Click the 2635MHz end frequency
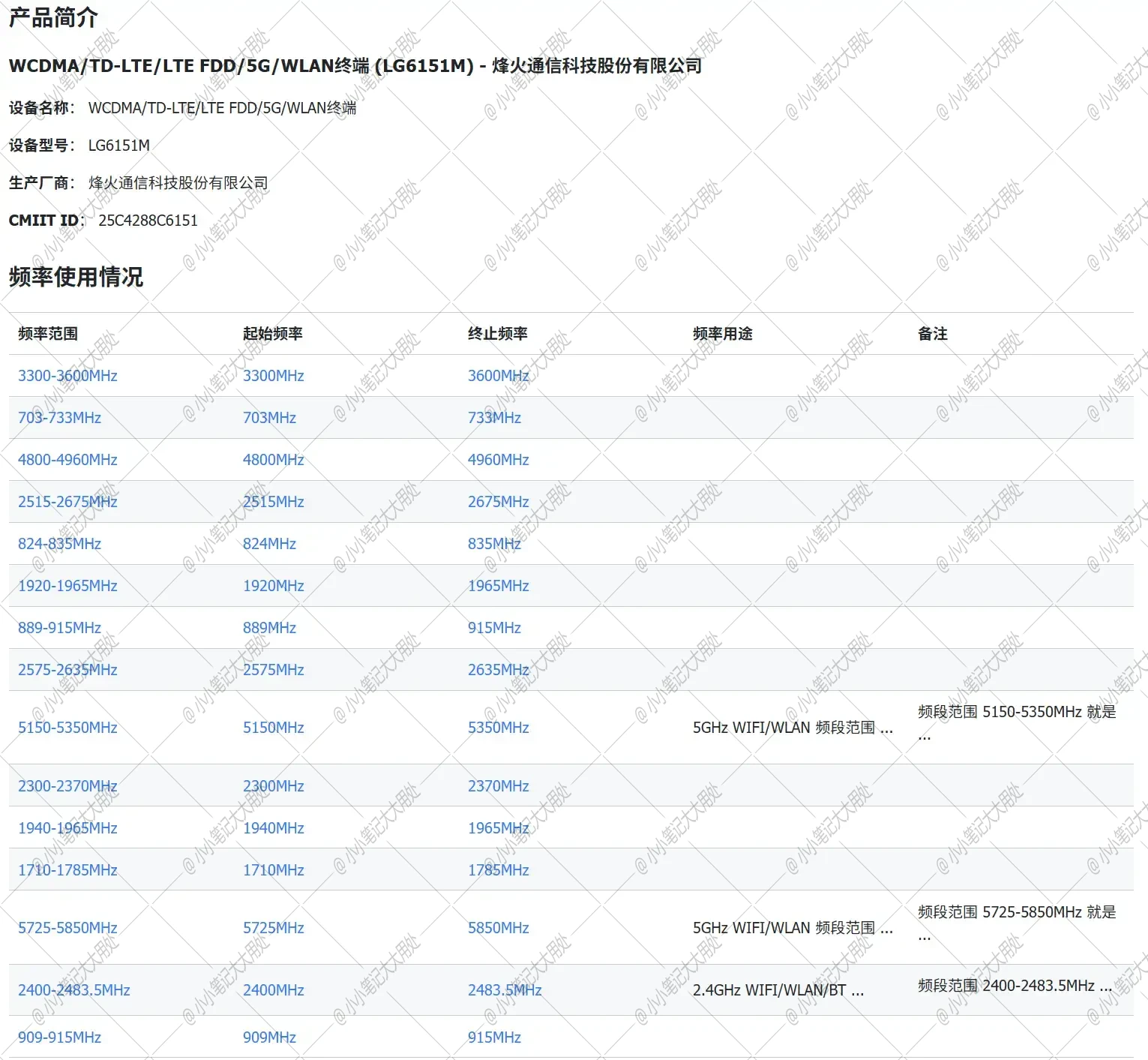 [x=498, y=670]
